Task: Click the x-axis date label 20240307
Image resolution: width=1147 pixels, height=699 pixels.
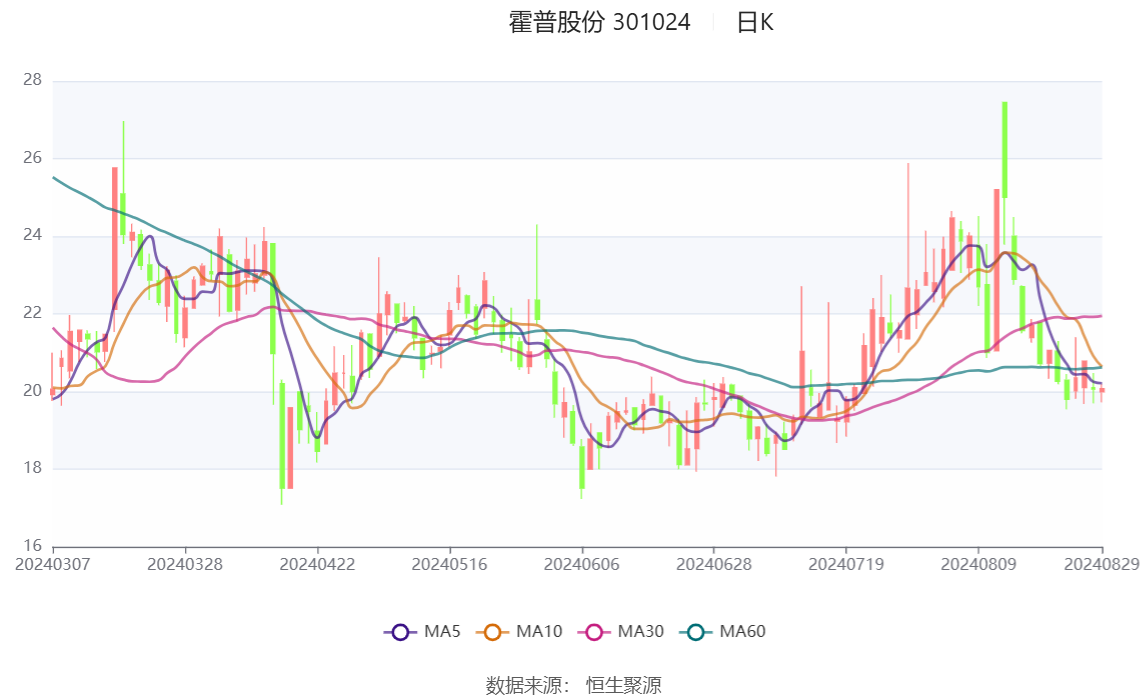Action: (53, 564)
